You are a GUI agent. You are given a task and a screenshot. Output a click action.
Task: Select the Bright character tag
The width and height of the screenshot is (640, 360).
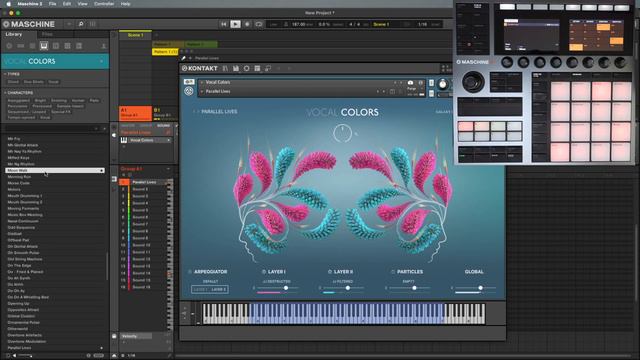click(x=40, y=100)
